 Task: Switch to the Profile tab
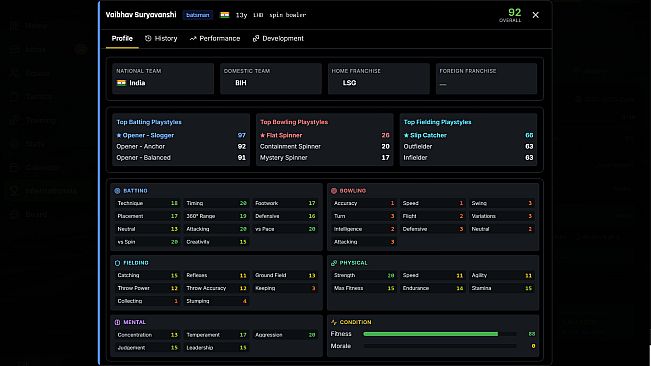coord(122,39)
